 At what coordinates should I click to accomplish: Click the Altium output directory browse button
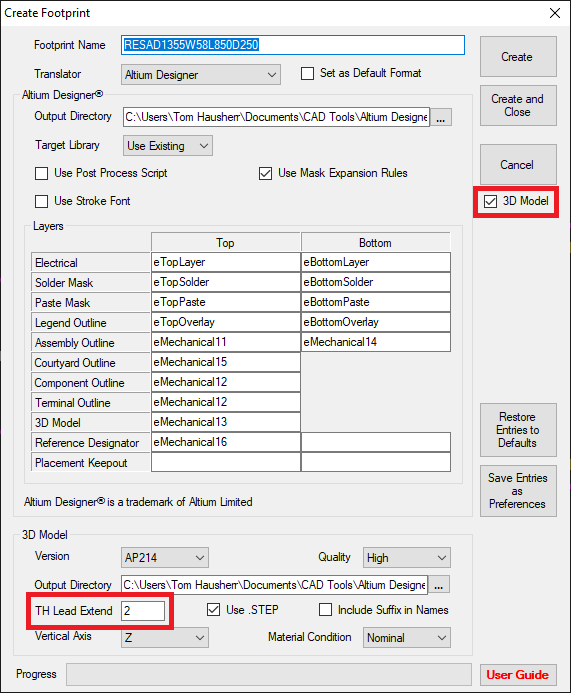(441, 118)
